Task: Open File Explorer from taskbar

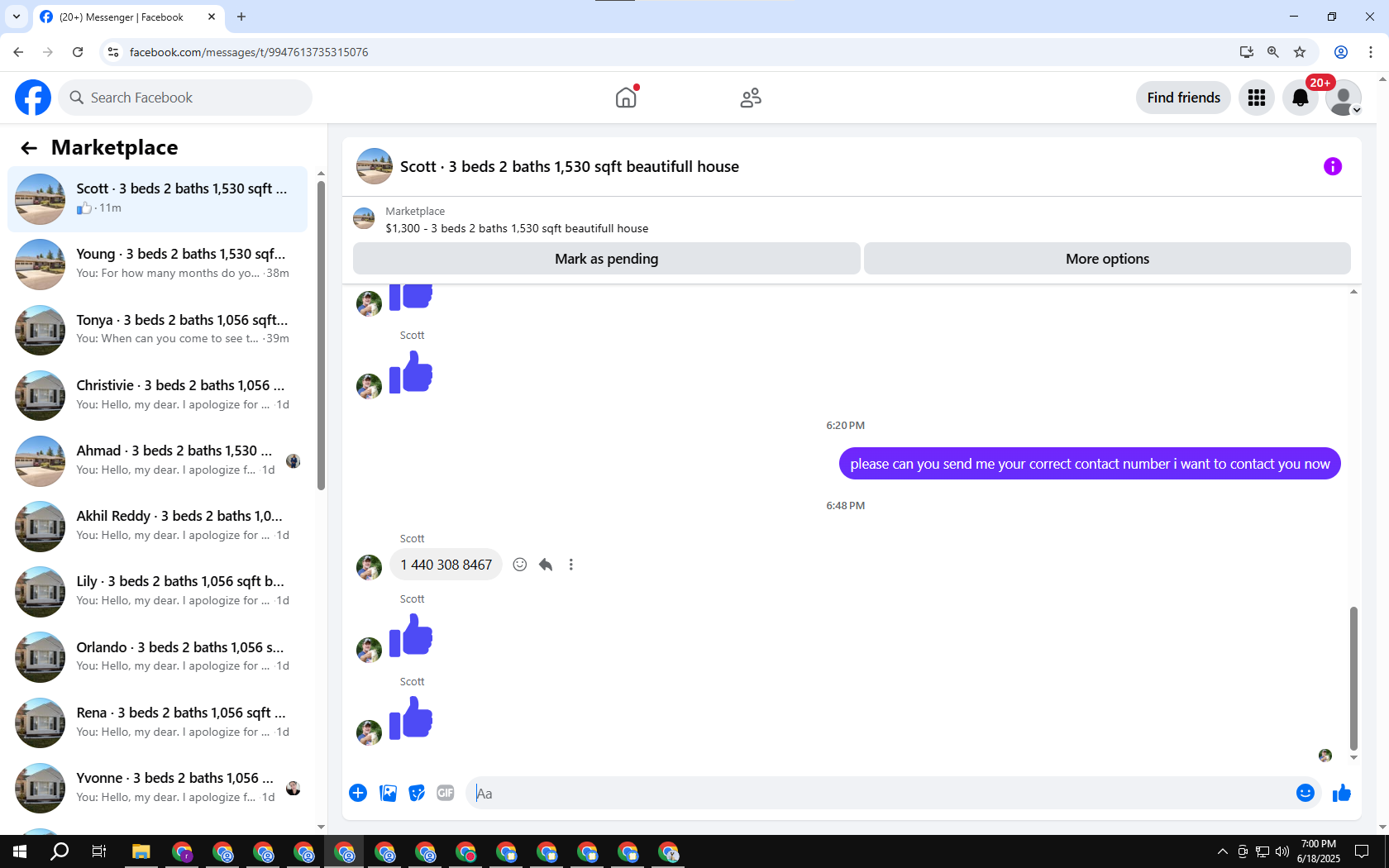Action: [x=141, y=851]
